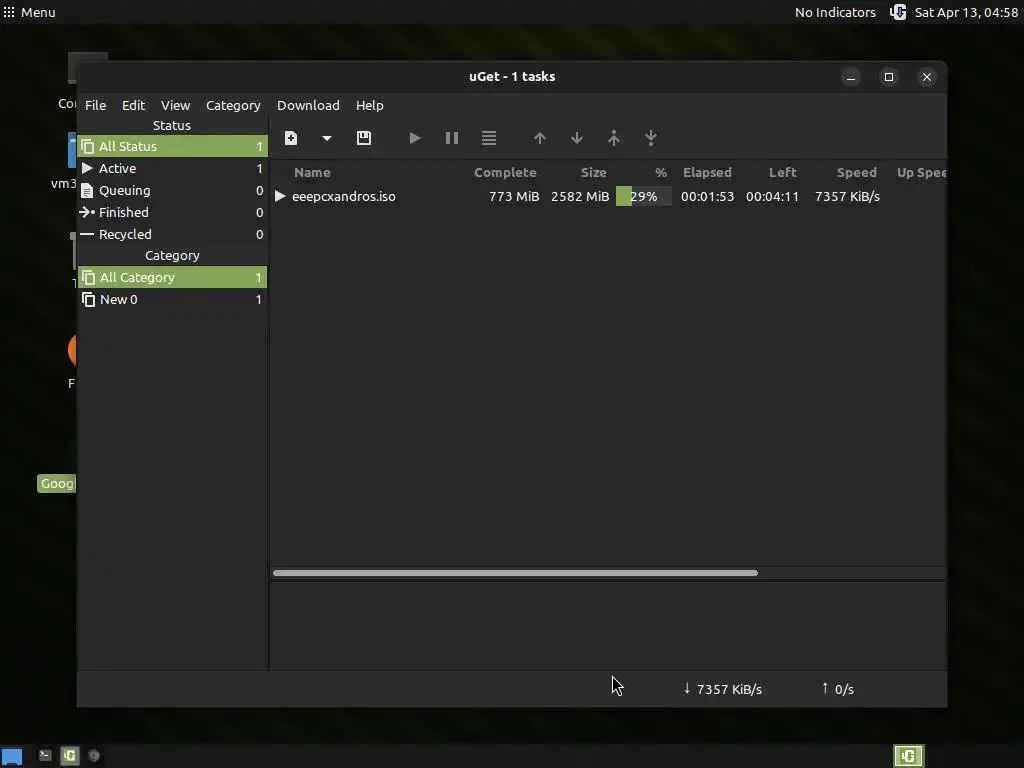Select All Category in sidebar
Viewport: 1024px width, 768px height.
click(172, 278)
